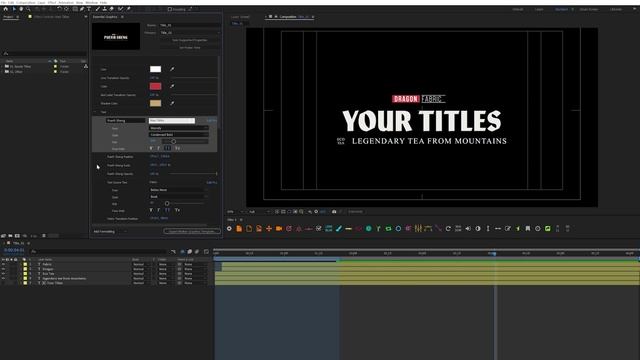The width and height of the screenshot is (640, 360).
Task: Click the timeline current time indicator
Action: pyautogui.click(x=495, y=253)
